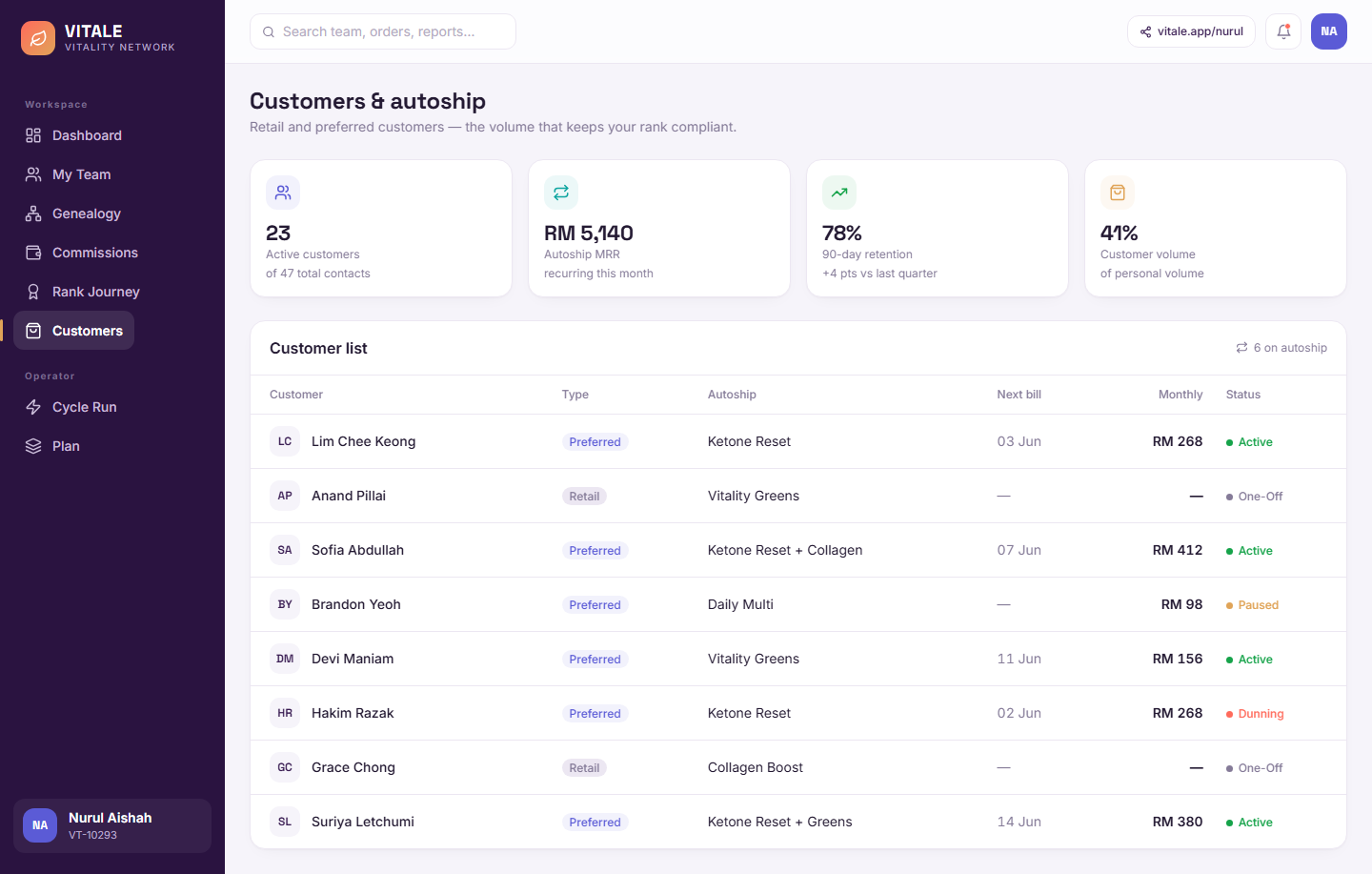1372x874 pixels.
Task: Click the My Team people icon
Action: pos(33,174)
